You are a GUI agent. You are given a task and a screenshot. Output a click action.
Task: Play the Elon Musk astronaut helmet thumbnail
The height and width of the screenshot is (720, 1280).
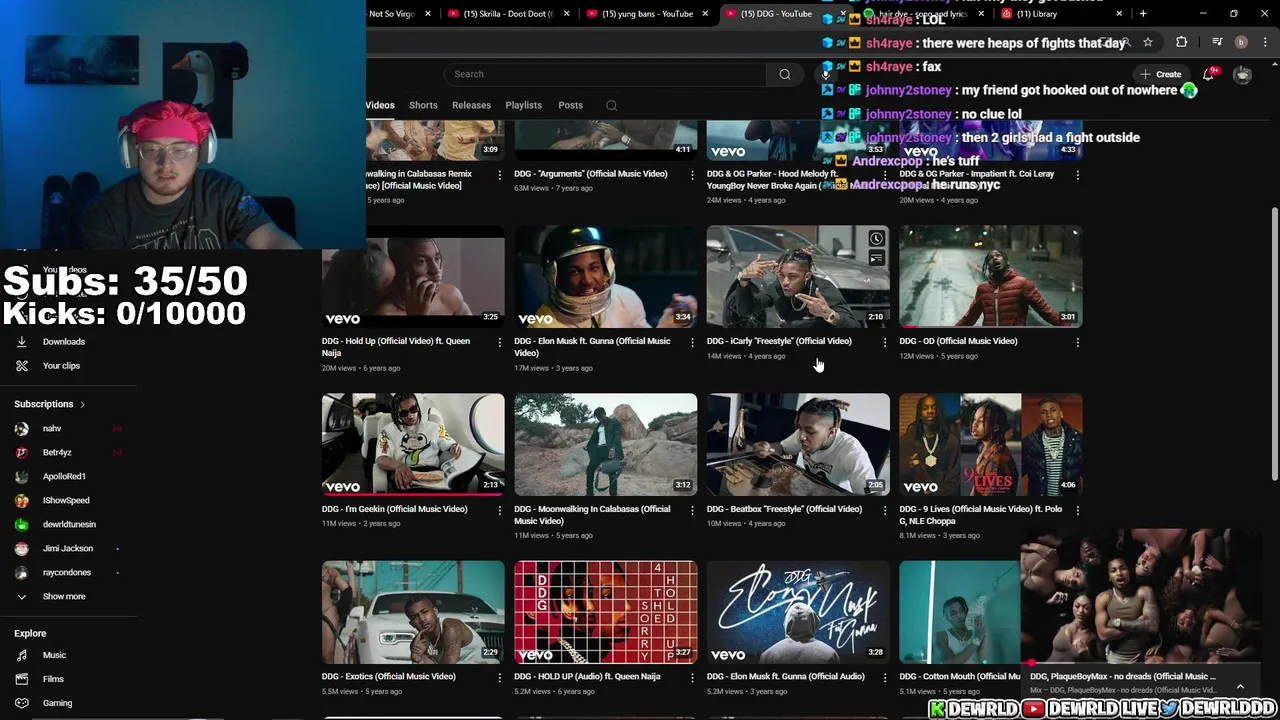[606, 277]
